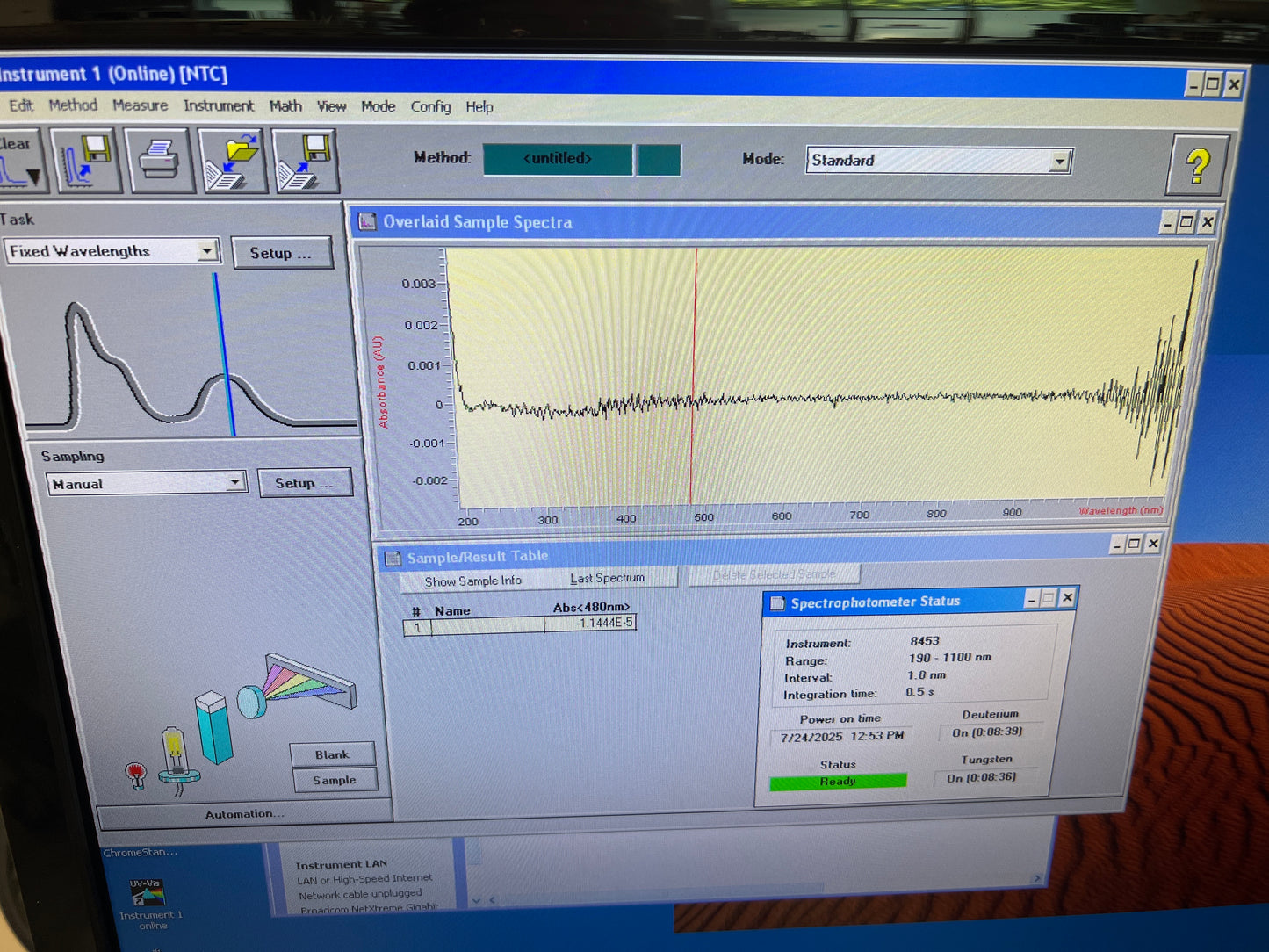Open the Mode dropdown showing Standard

coord(1060,162)
